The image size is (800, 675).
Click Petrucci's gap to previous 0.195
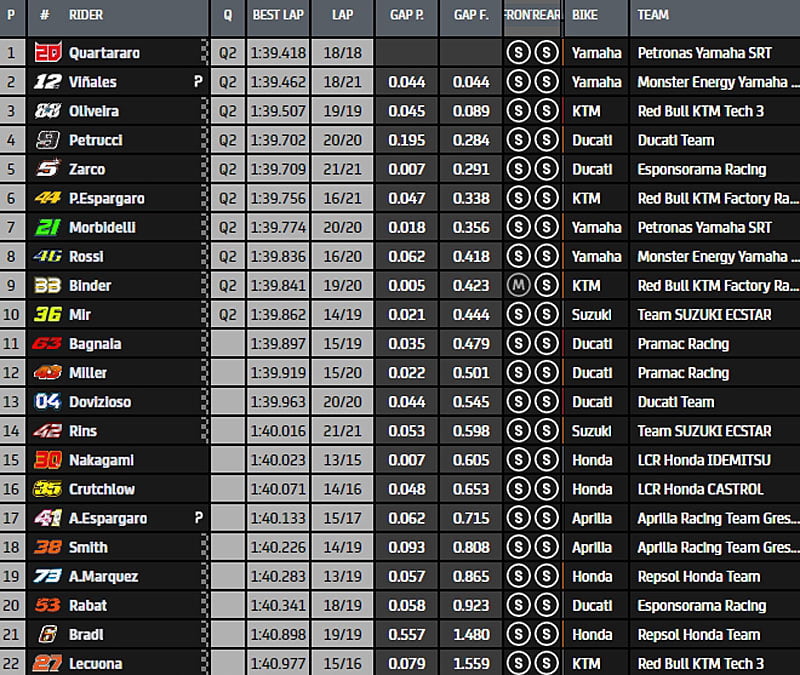[x=407, y=140]
